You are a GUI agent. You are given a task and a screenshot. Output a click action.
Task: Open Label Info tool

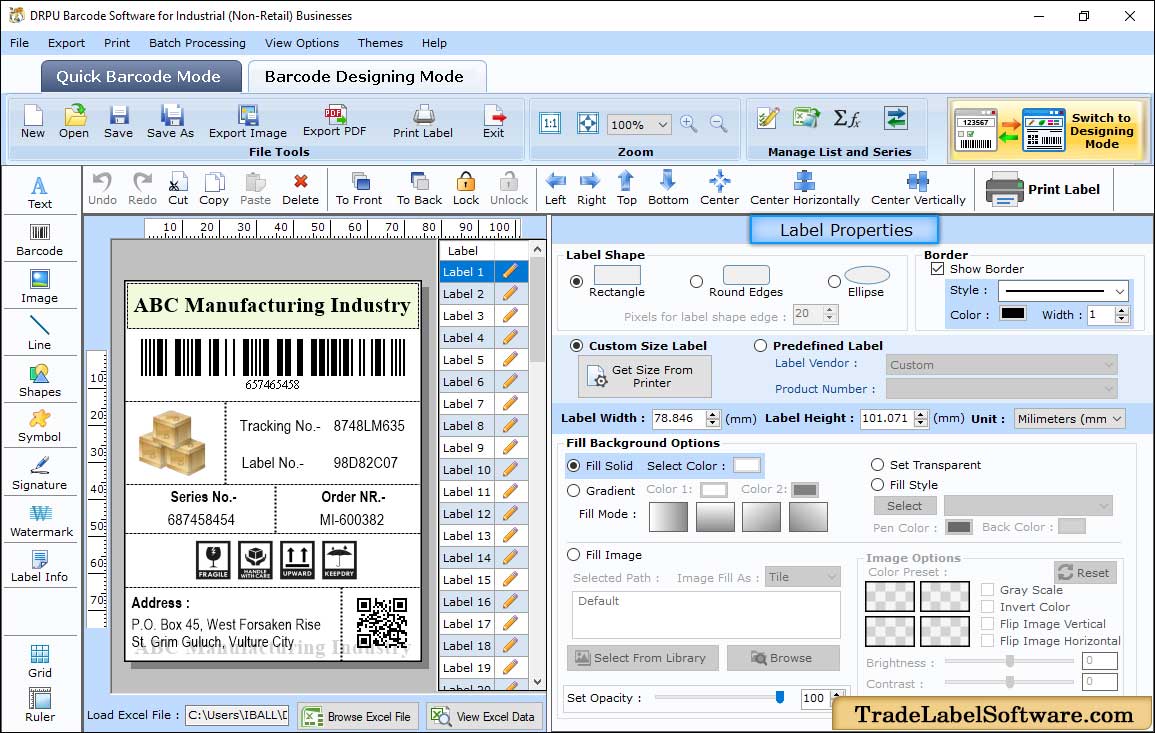40,567
